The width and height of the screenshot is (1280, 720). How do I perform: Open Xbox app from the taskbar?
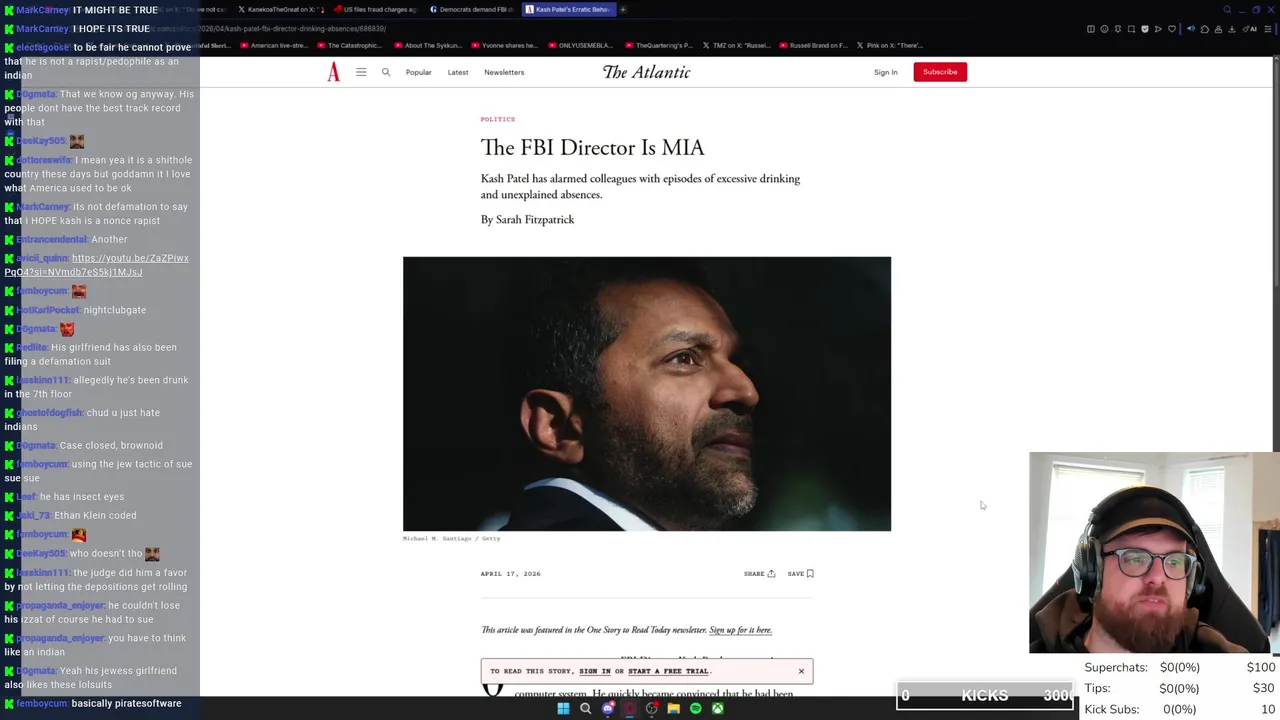pyautogui.click(x=718, y=708)
